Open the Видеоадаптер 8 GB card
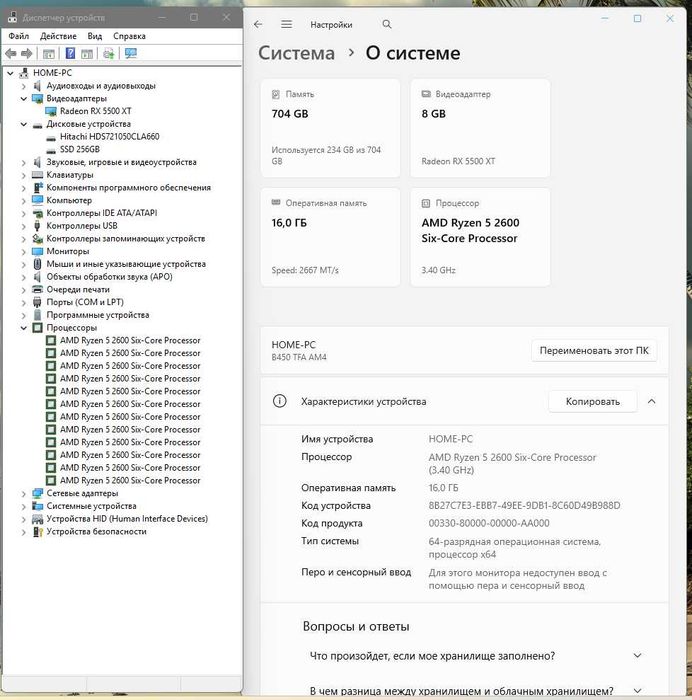Viewport: 692px width, 700px height. 480,128
